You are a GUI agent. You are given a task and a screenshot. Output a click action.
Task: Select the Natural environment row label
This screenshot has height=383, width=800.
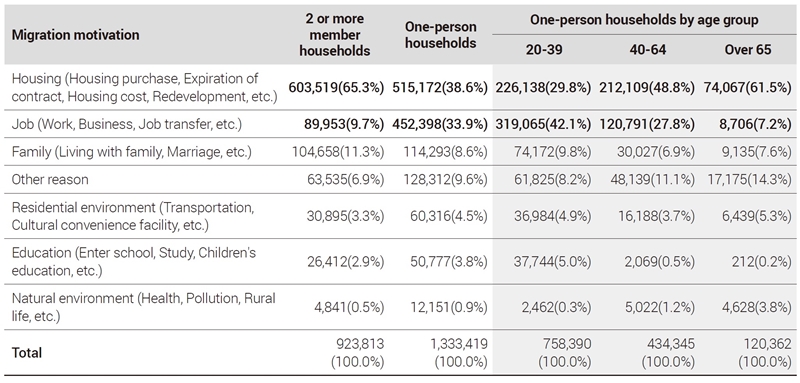click(143, 307)
